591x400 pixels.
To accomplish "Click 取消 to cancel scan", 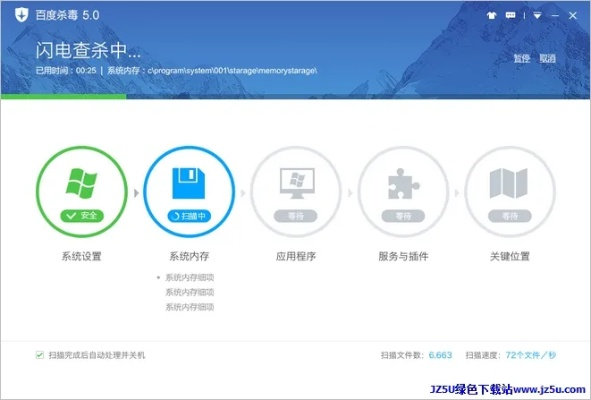I will point(547,58).
